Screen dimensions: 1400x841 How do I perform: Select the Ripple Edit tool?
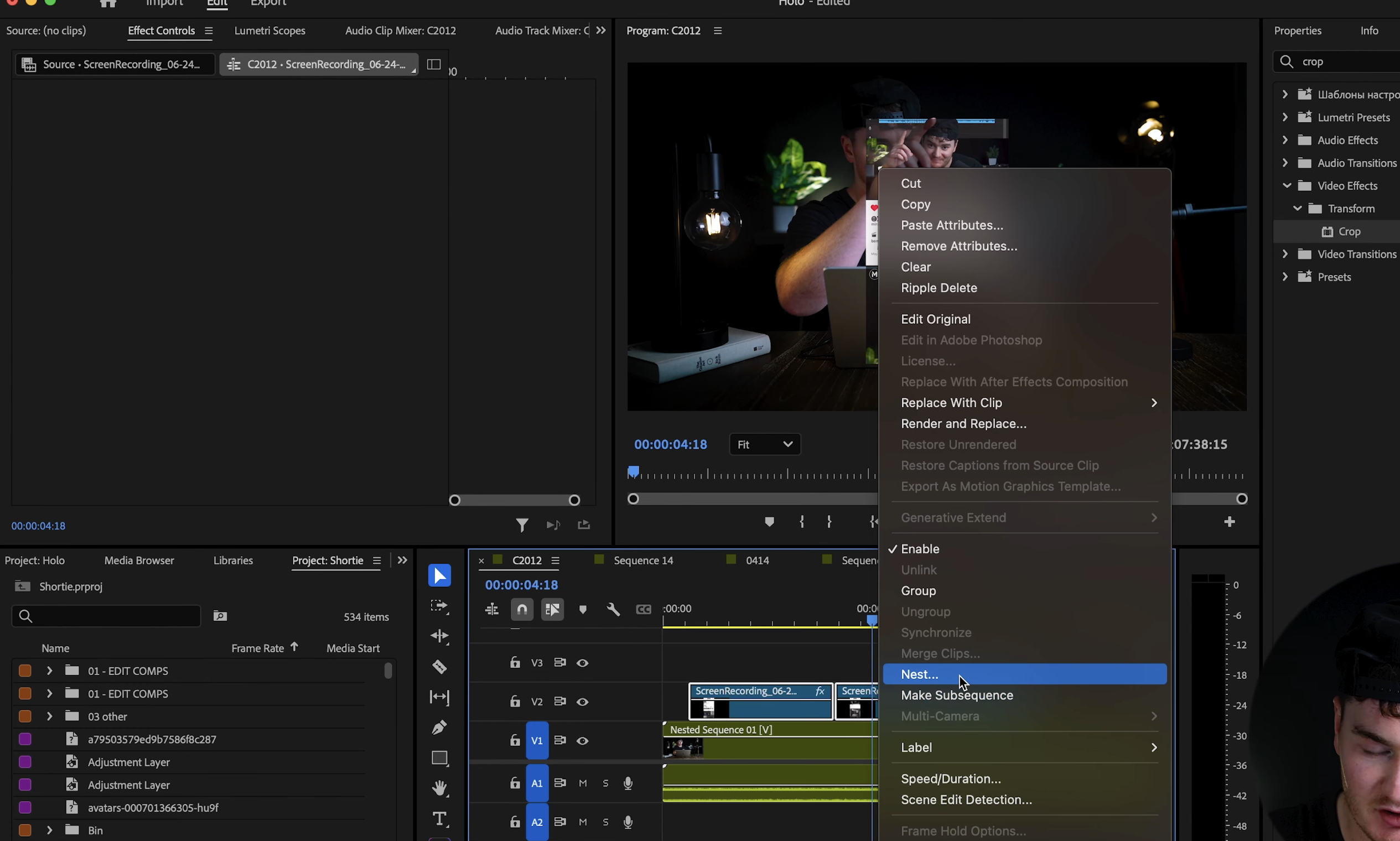click(x=439, y=636)
